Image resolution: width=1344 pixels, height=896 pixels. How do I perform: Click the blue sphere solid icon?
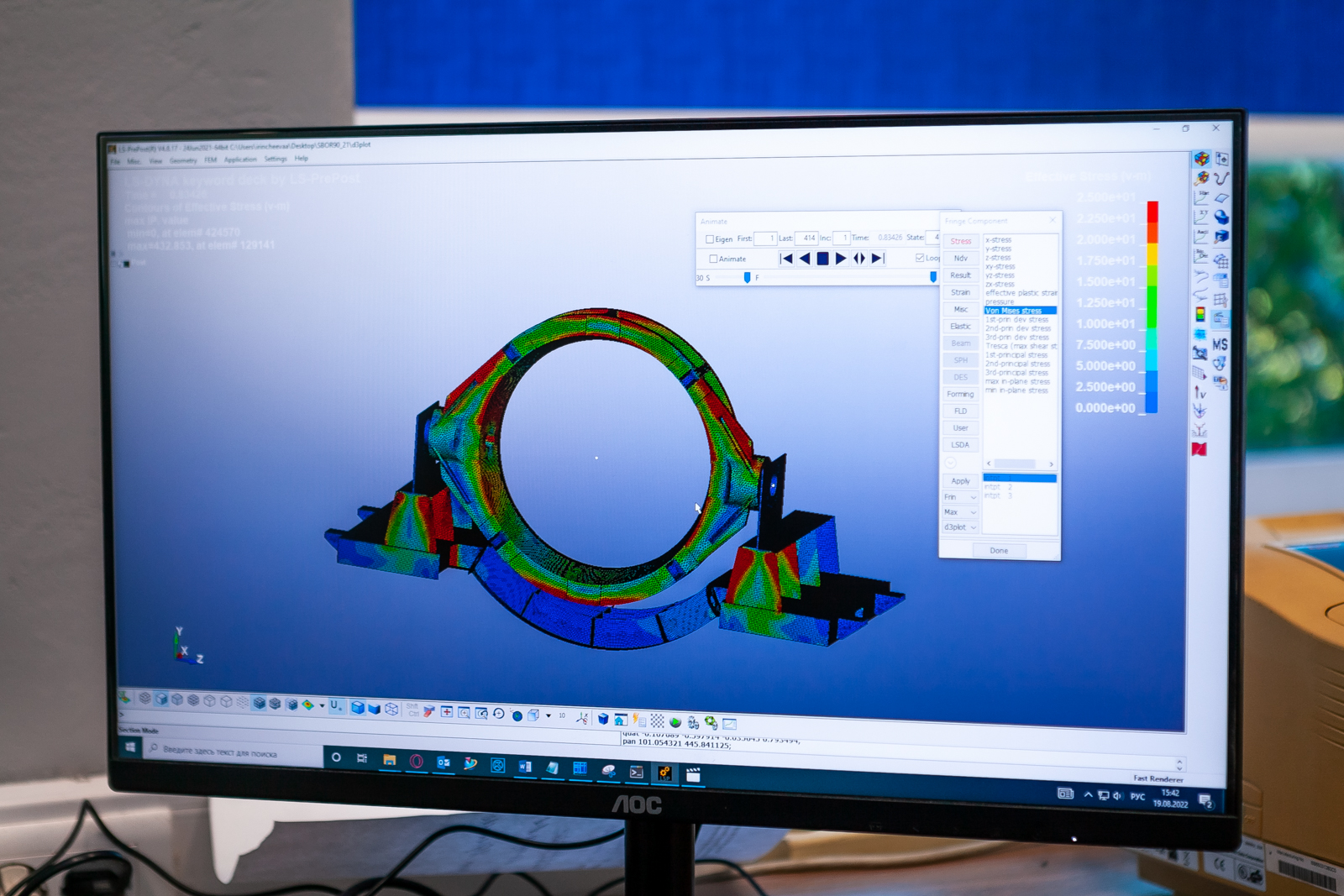1221,217
